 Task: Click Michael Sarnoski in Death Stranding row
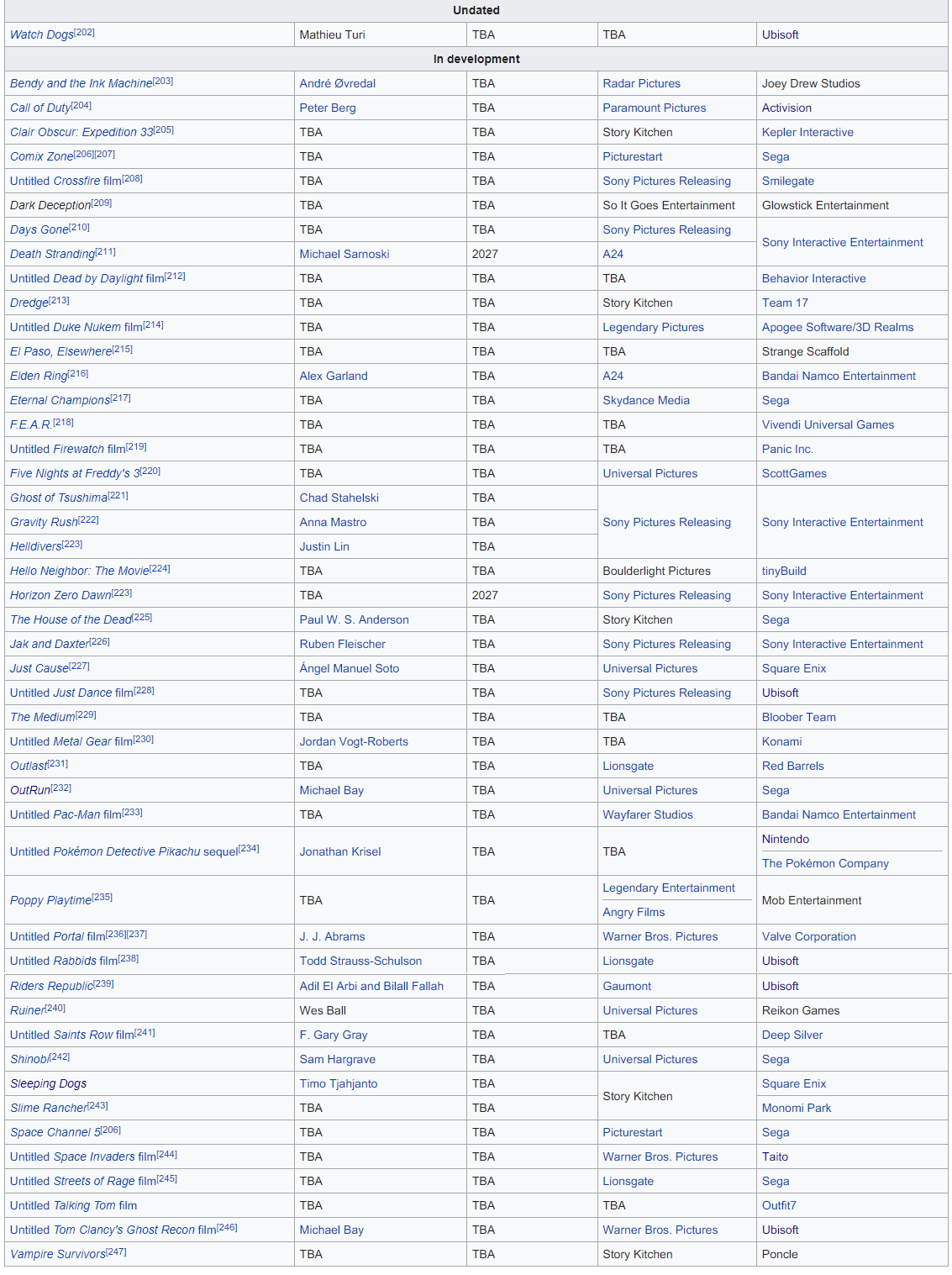pyautogui.click(x=344, y=255)
